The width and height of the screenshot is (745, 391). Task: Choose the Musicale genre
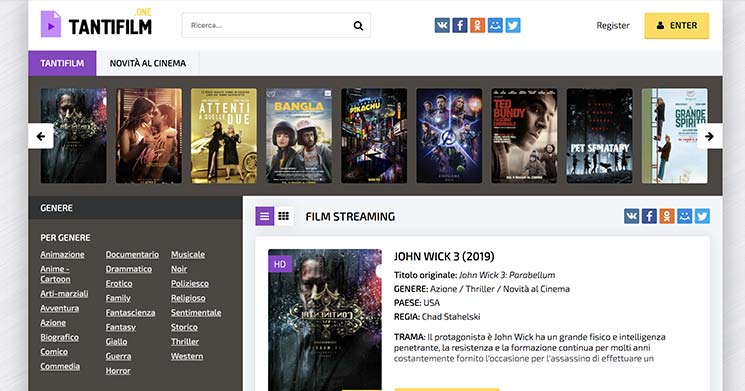[188, 255]
